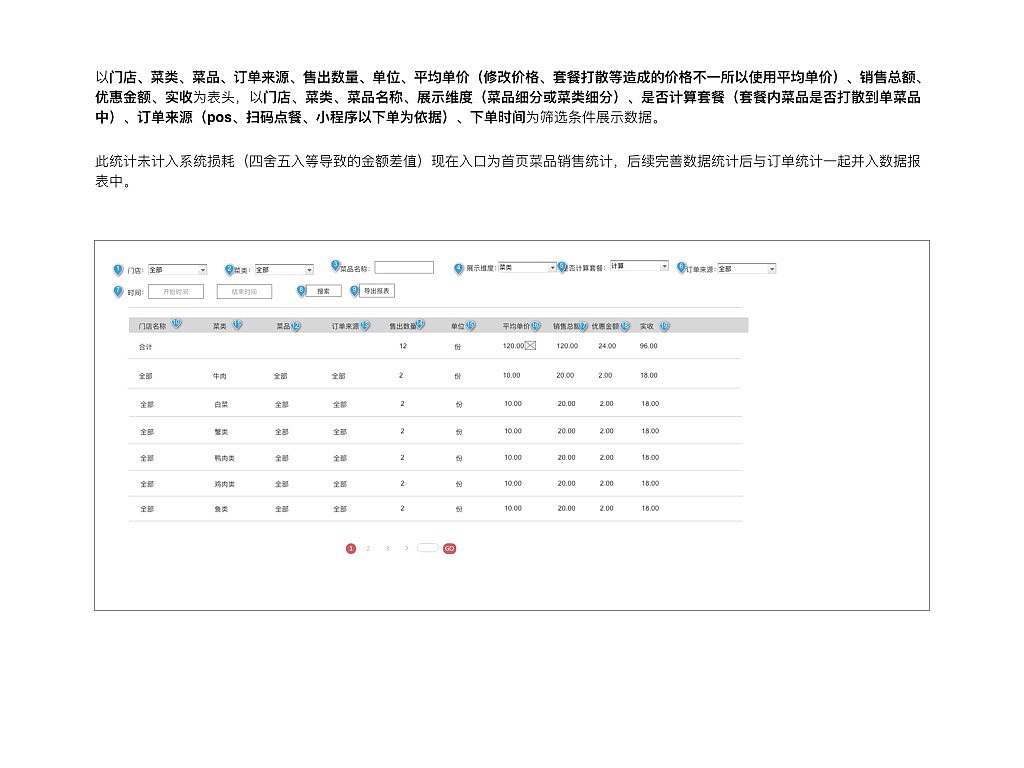The height and width of the screenshot is (768, 1024).
Task: Click the page number jump input
Action: pos(428,548)
